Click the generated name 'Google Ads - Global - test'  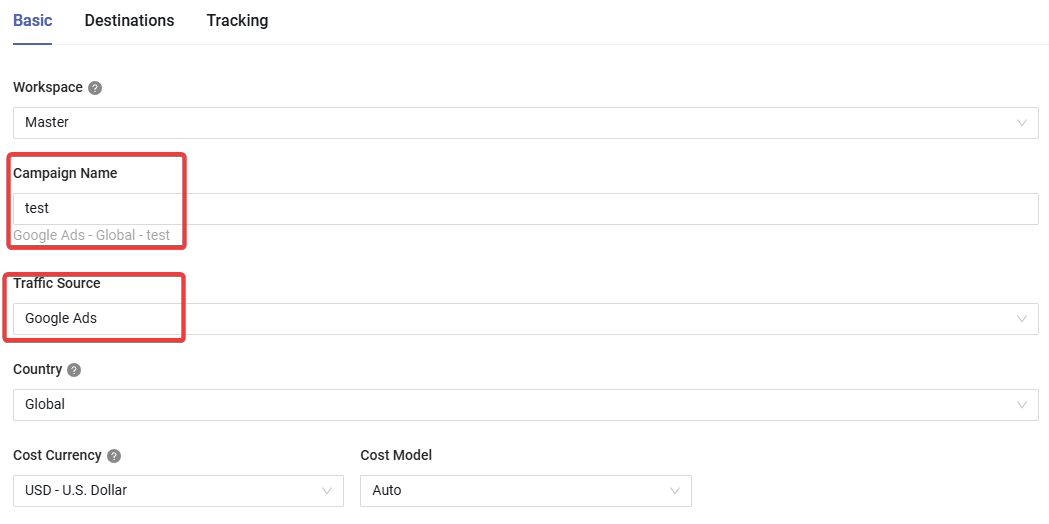point(92,235)
